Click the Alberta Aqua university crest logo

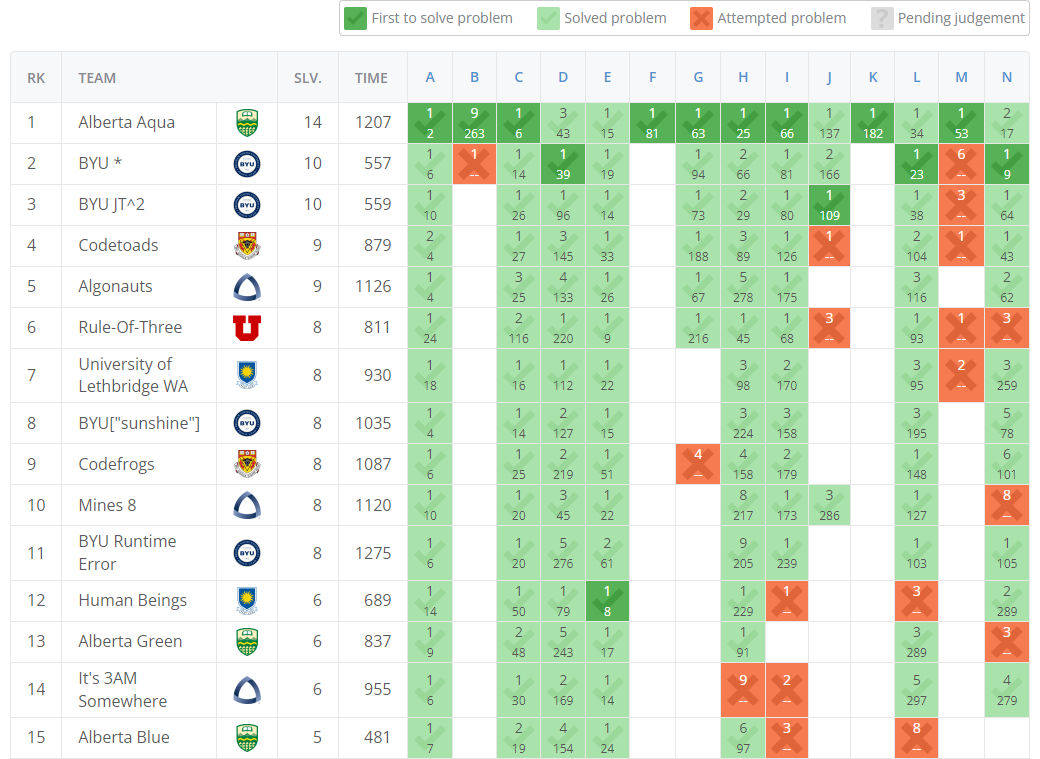[246, 122]
